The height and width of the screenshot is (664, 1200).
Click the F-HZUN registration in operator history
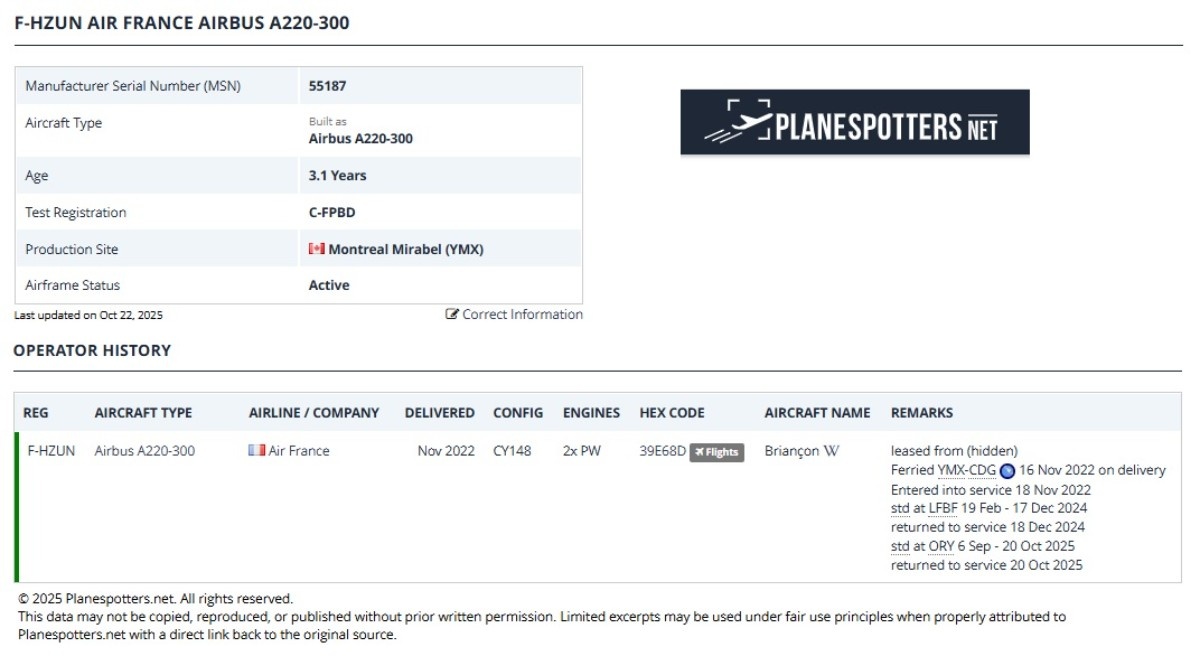(51, 451)
